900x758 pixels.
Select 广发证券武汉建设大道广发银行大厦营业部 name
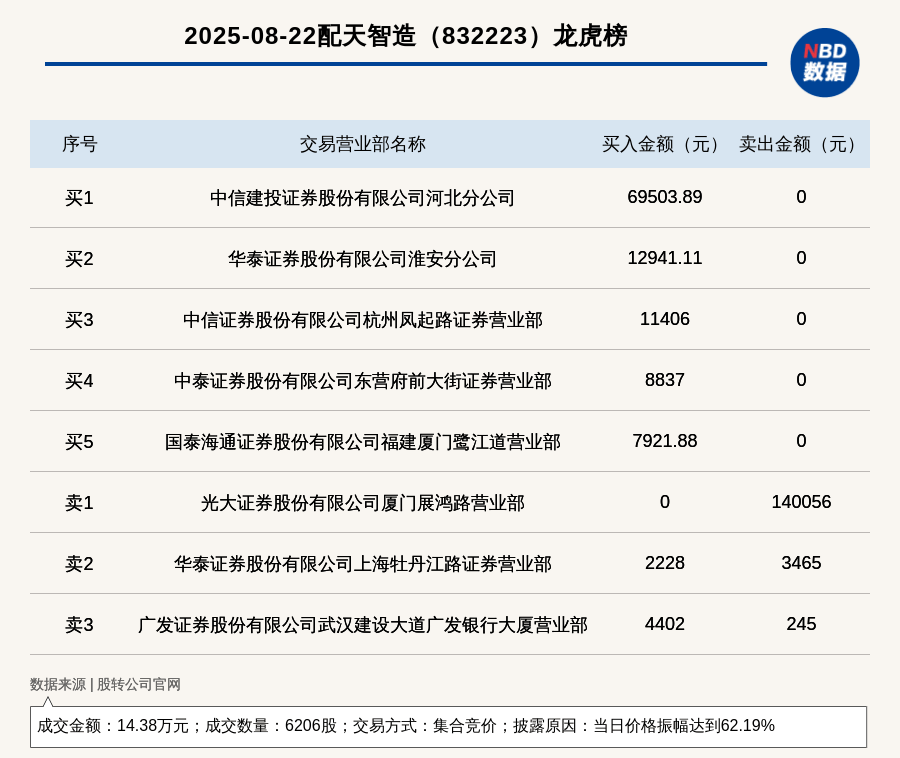362,624
